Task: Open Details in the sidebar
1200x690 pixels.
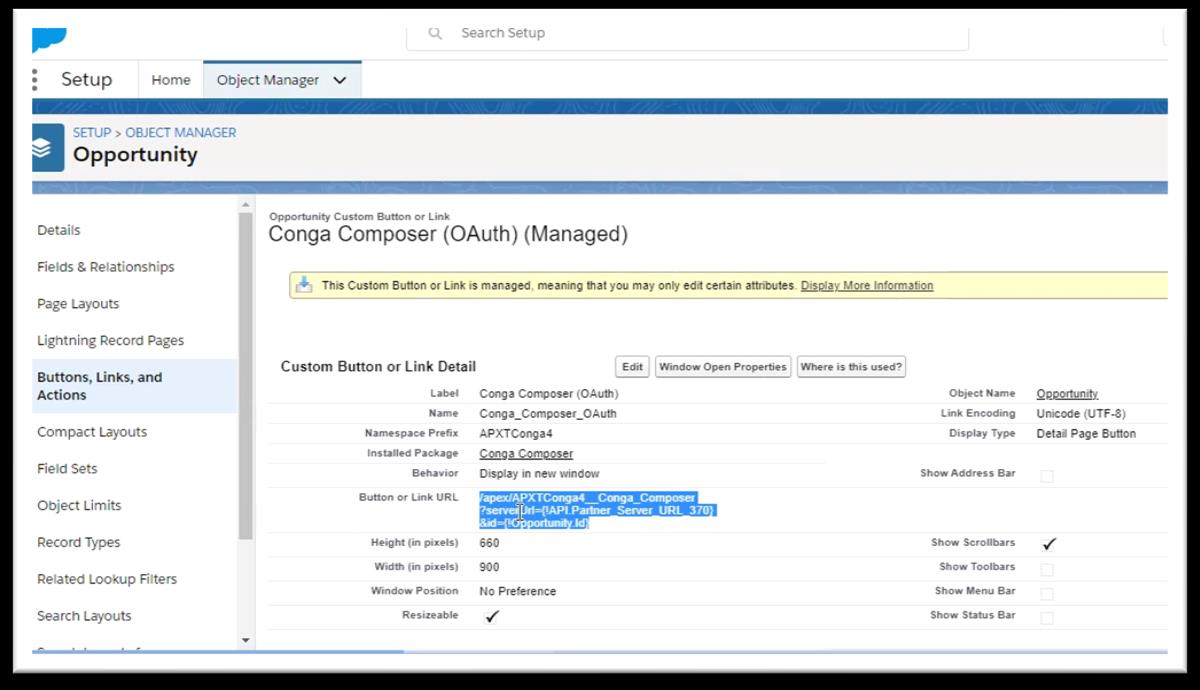Action: tap(59, 230)
